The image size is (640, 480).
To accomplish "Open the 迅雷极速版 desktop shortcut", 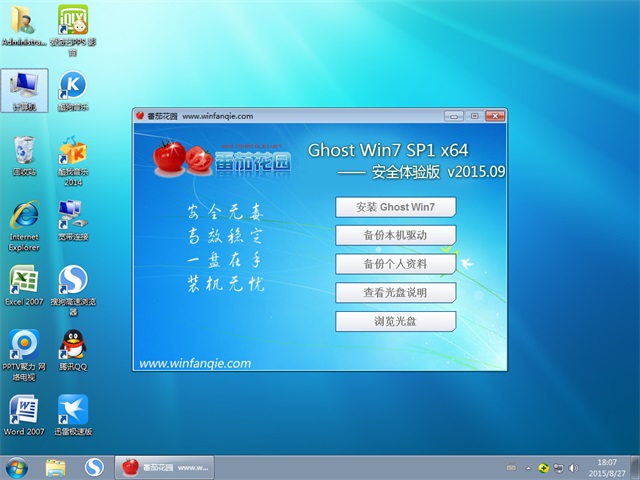I will [x=72, y=411].
